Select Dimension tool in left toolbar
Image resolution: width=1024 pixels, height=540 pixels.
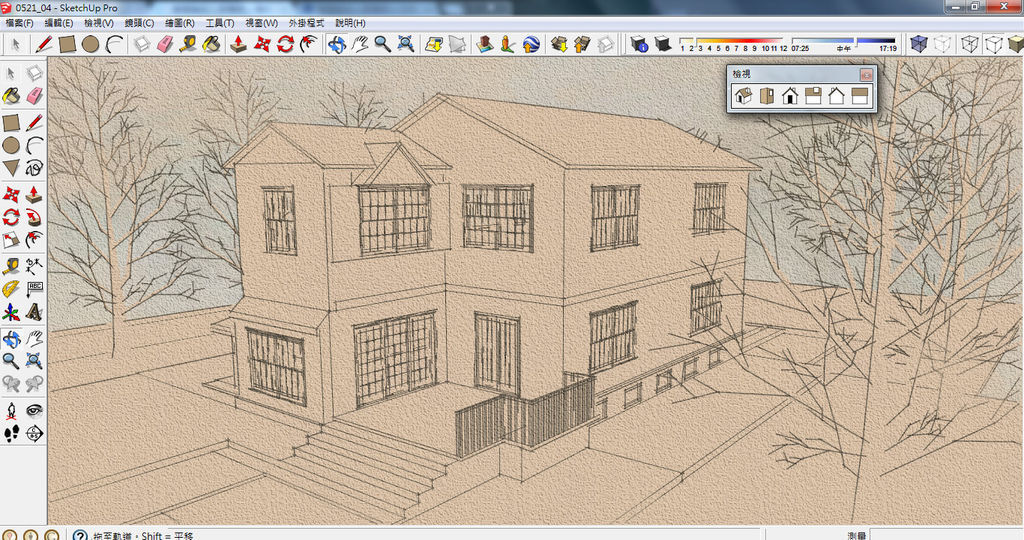(x=34, y=266)
